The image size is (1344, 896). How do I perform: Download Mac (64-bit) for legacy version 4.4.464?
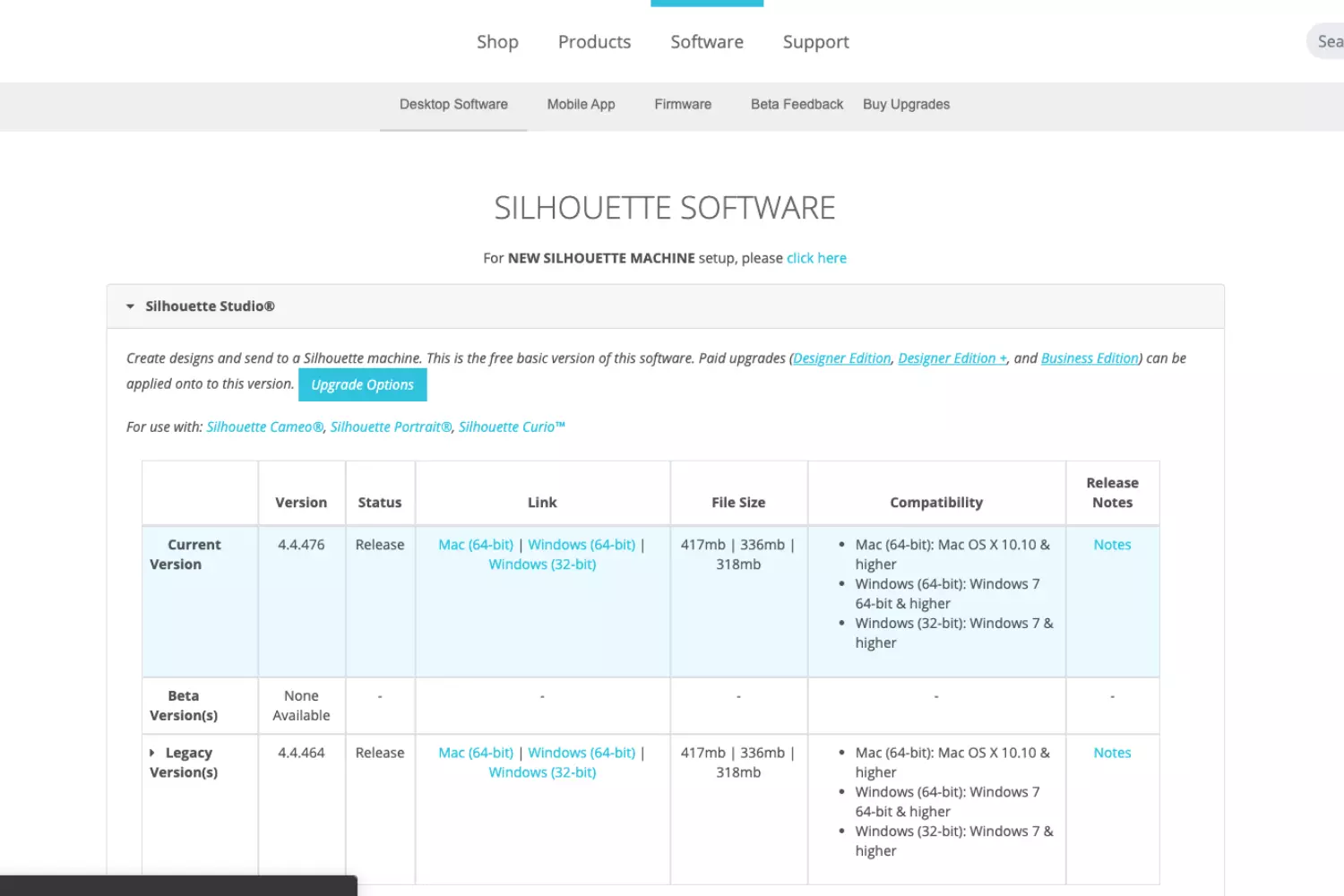(x=476, y=754)
